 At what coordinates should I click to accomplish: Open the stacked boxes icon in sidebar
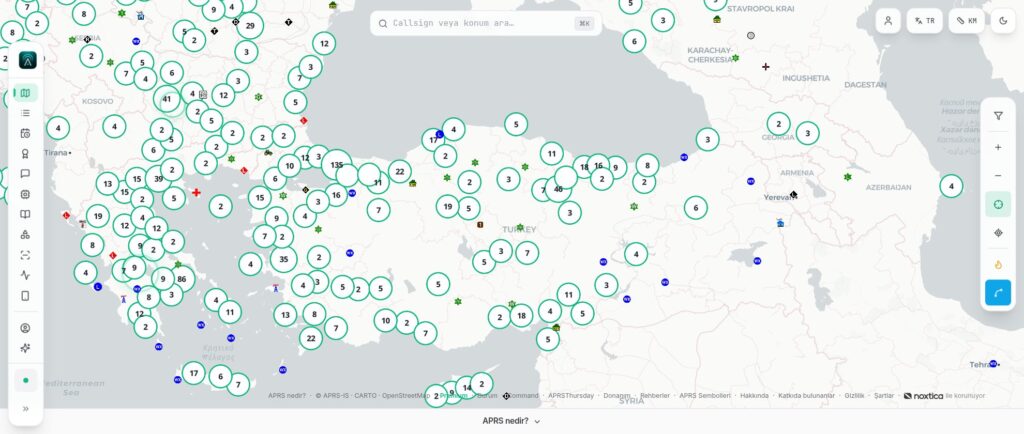tap(25, 234)
